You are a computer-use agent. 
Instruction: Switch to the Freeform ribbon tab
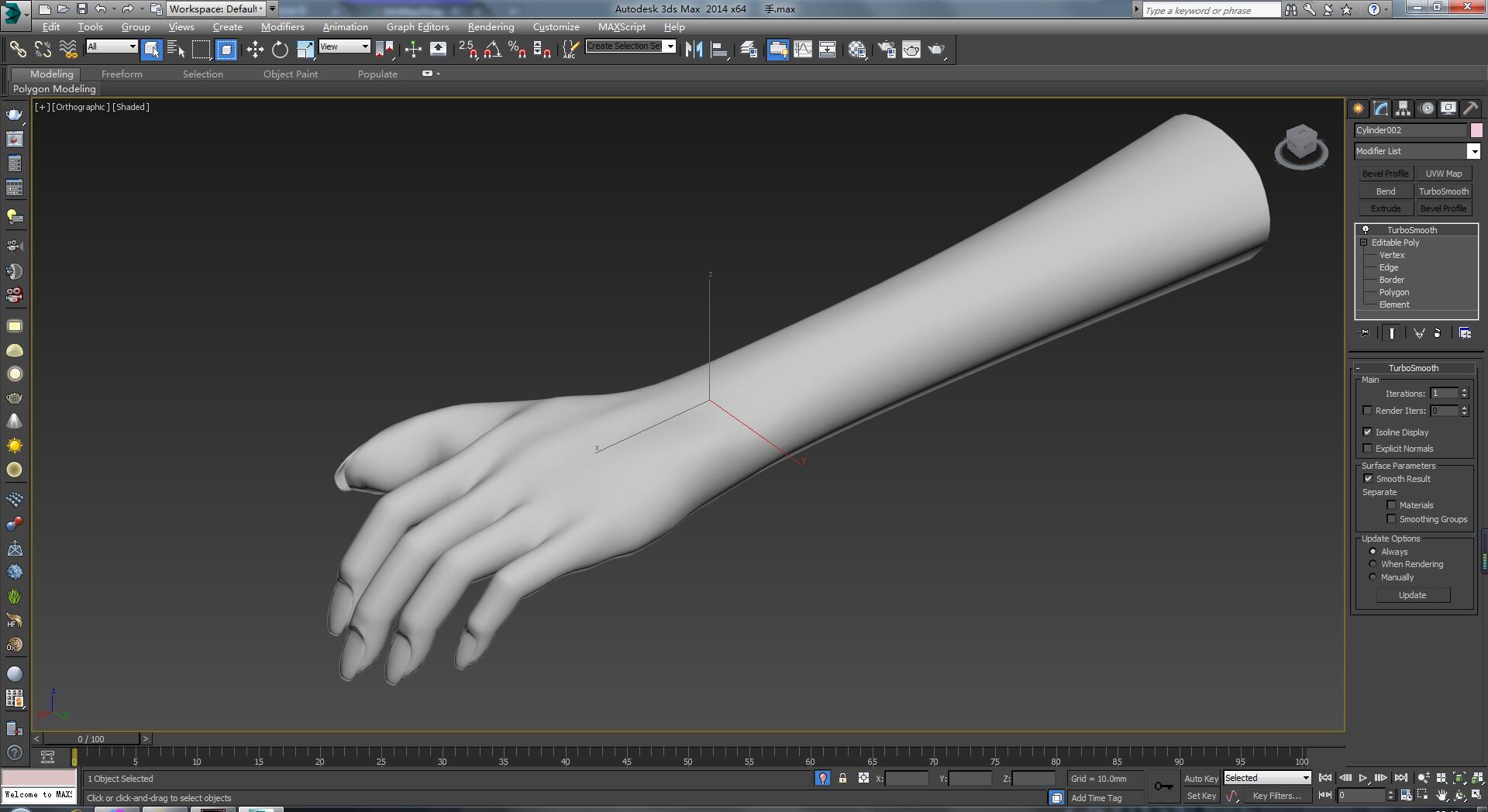[122, 74]
